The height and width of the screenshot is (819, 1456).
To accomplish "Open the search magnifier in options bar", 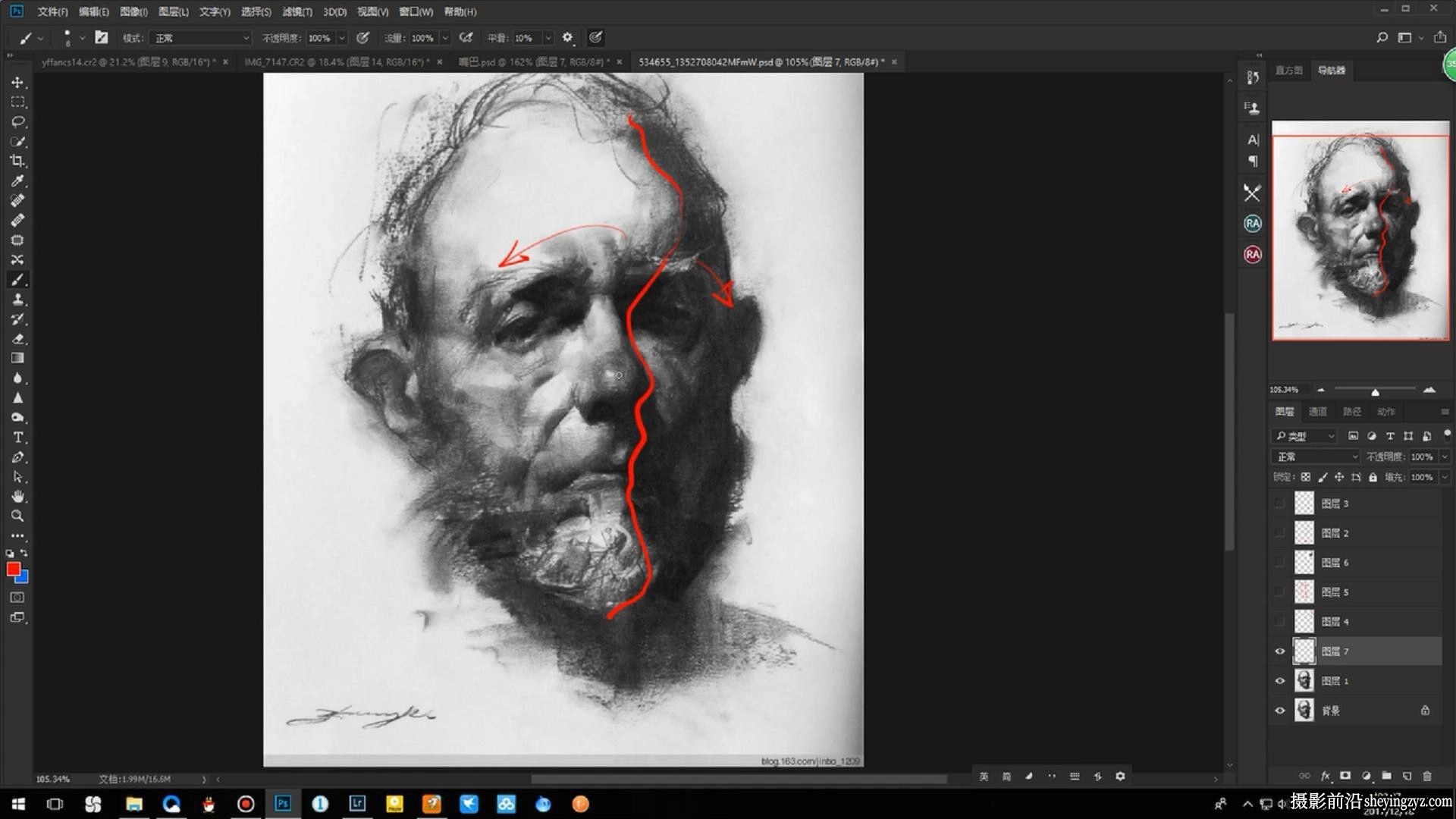I will click(x=1382, y=37).
